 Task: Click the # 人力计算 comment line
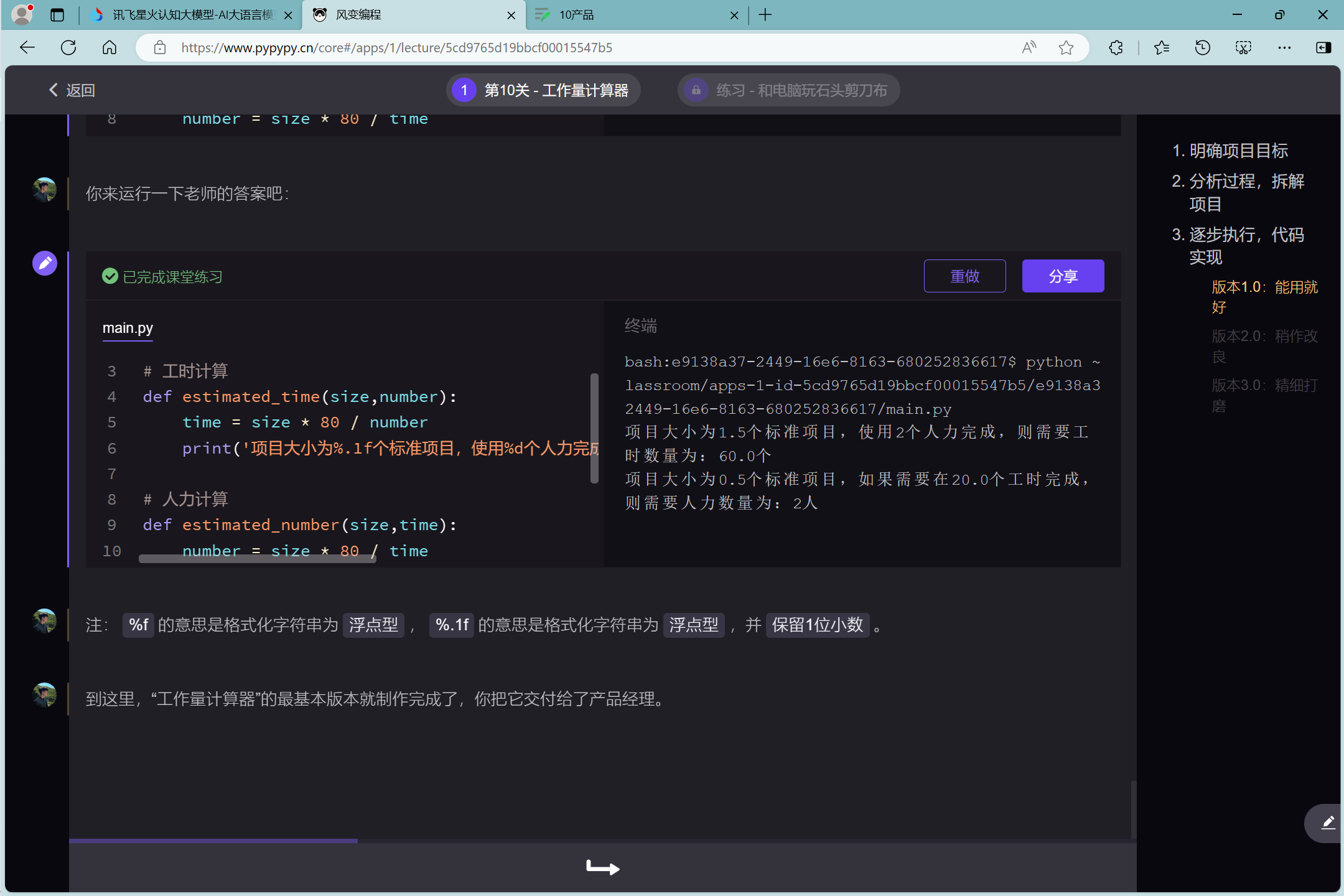(x=185, y=500)
